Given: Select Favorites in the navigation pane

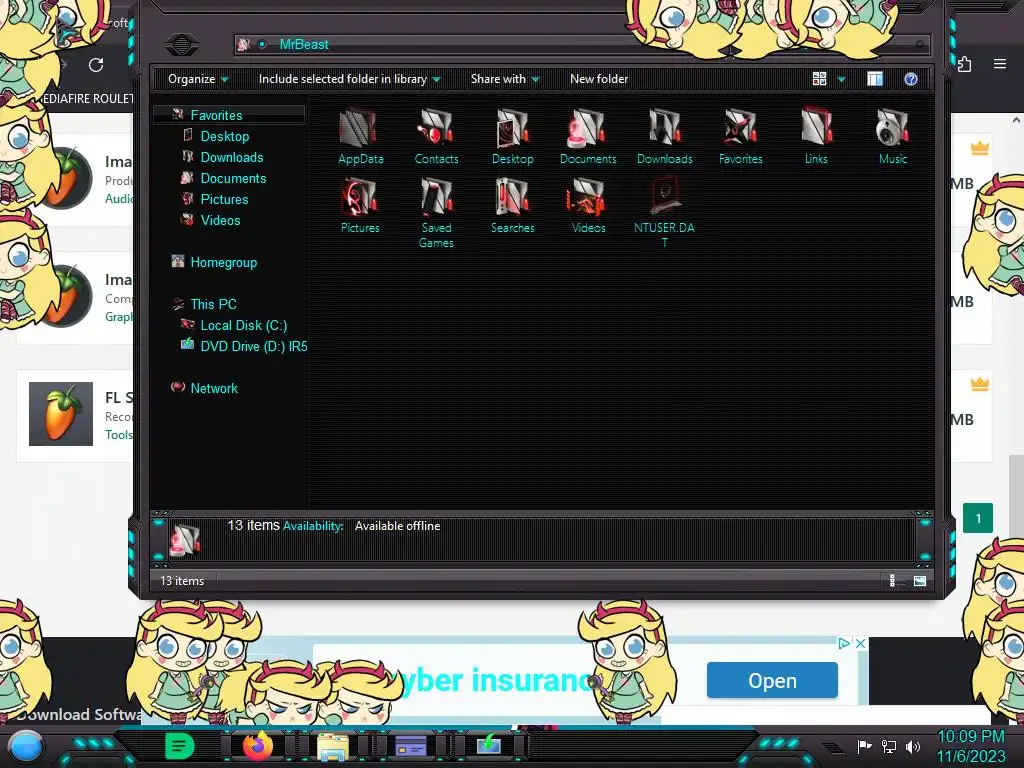Looking at the screenshot, I should (x=216, y=115).
